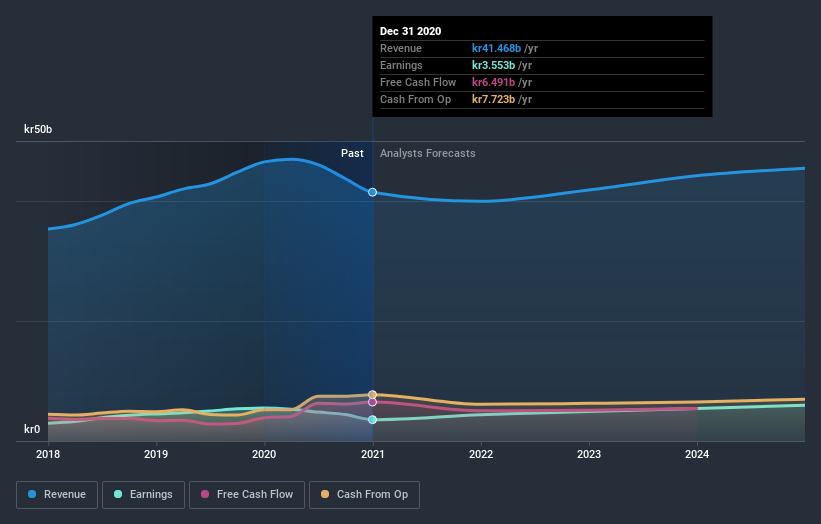Click the 2023 axis label
821x524 pixels.
[x=589, y=454]
